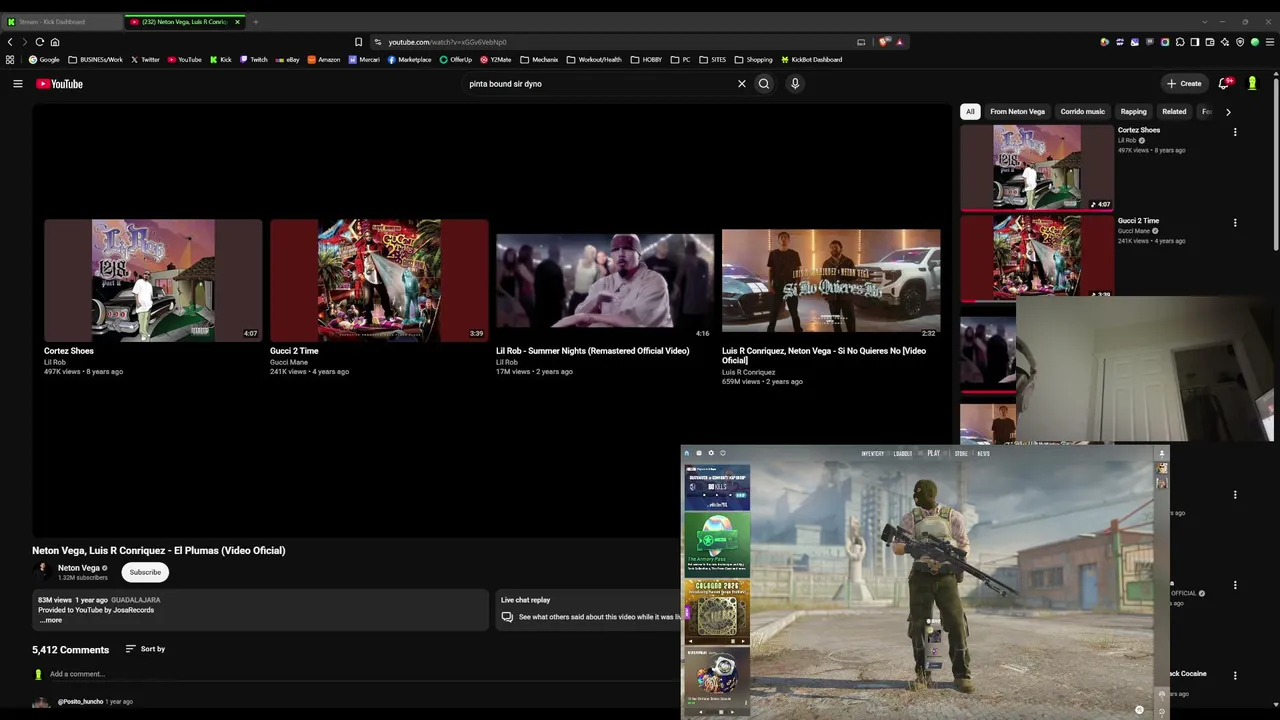Open Neton Vega channel name link
This screenshot has height=720, width=1280.
(x=79, y=568)
